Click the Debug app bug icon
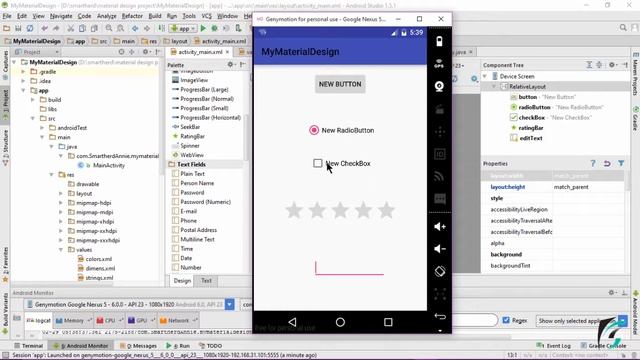The height and width of the screenshot is (360, 640). click(214, 28)
